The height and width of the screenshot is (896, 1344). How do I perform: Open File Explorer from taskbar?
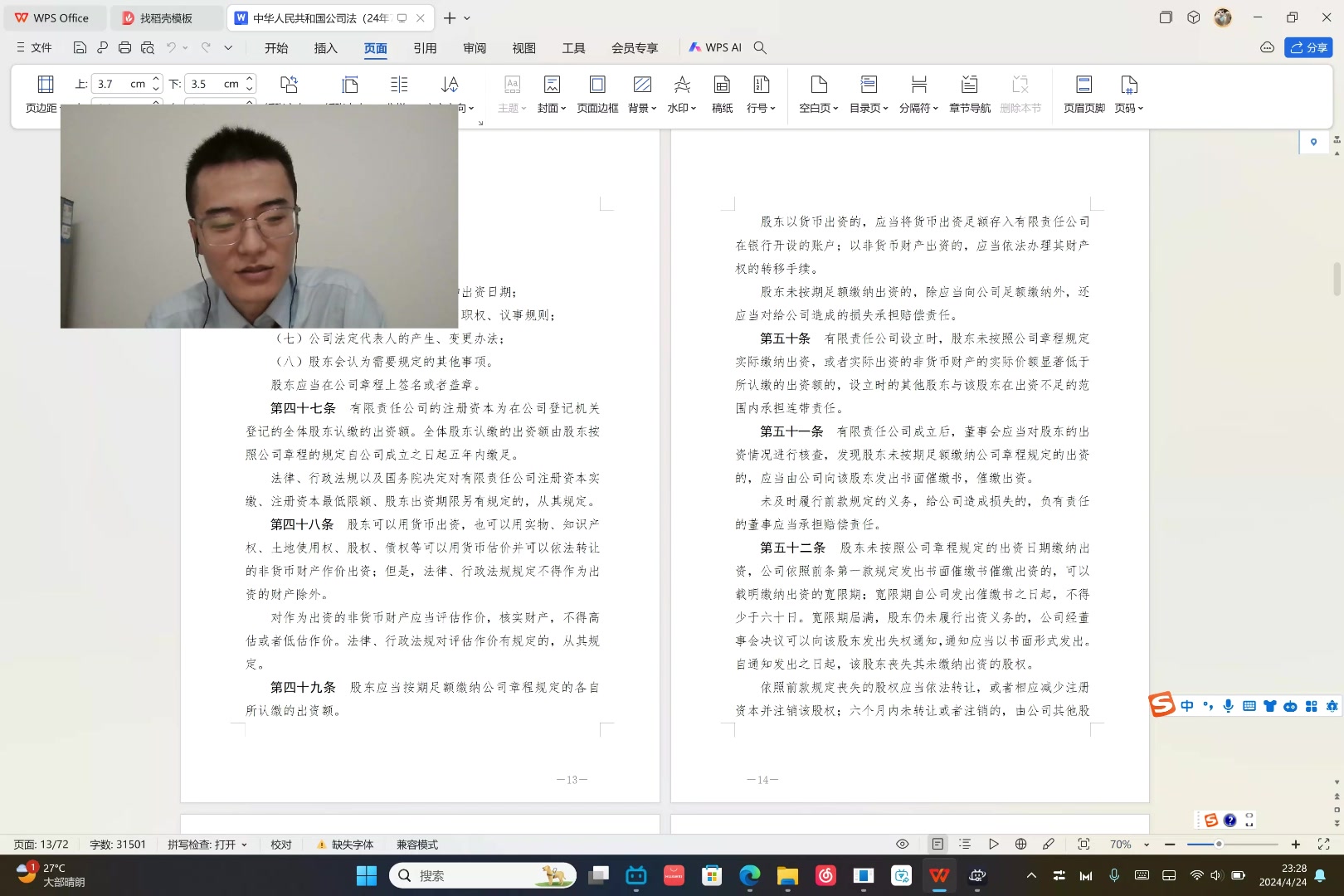[787, 875]
